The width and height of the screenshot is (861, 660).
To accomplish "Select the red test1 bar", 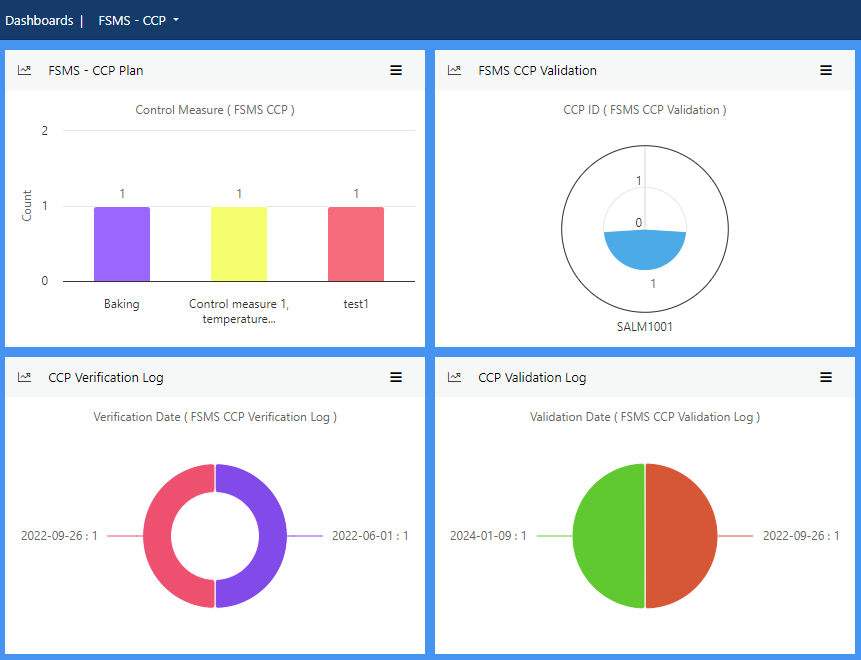I will [356, 244].
